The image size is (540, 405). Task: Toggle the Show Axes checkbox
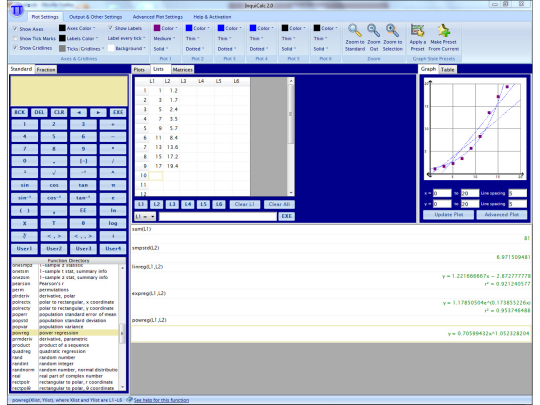click(x=15, y=29)
